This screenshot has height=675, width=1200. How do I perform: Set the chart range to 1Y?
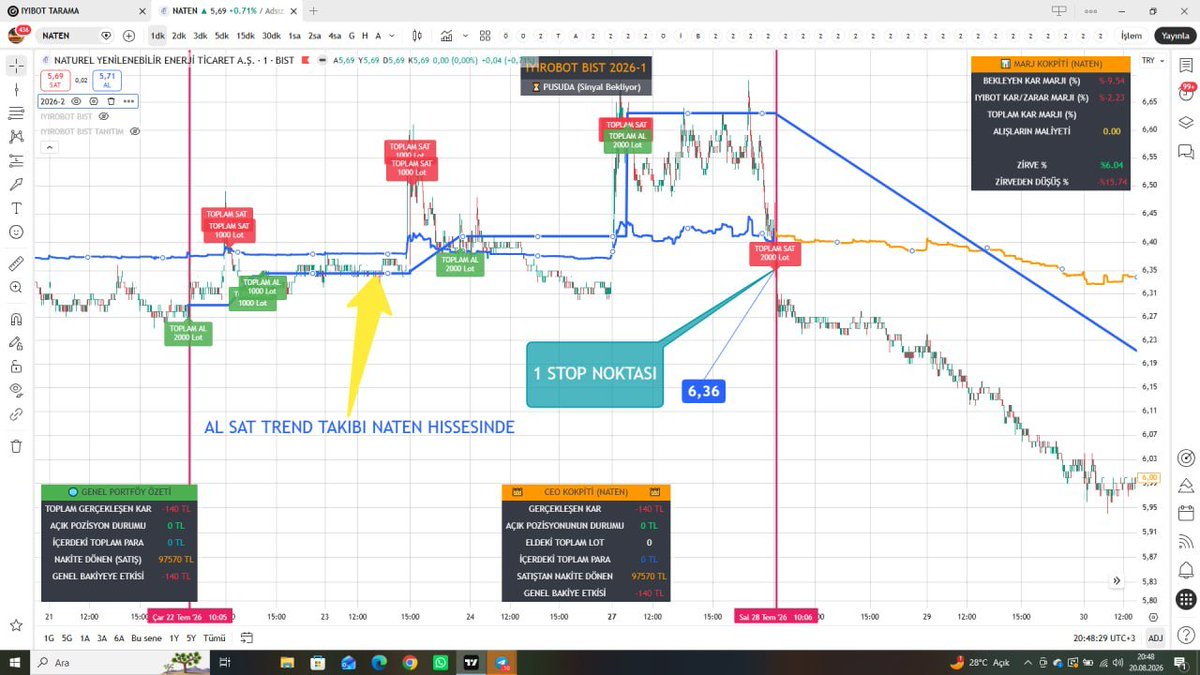point(174,638)
